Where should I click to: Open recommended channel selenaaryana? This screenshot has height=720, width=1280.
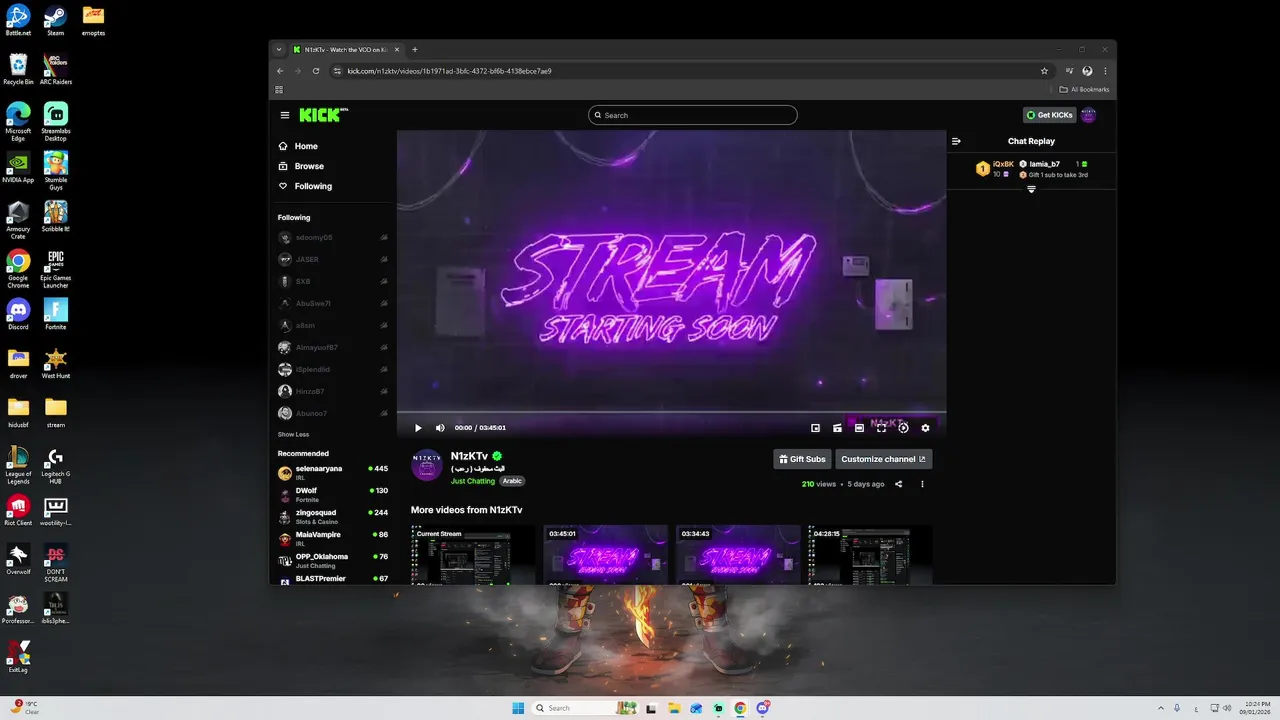333,472
